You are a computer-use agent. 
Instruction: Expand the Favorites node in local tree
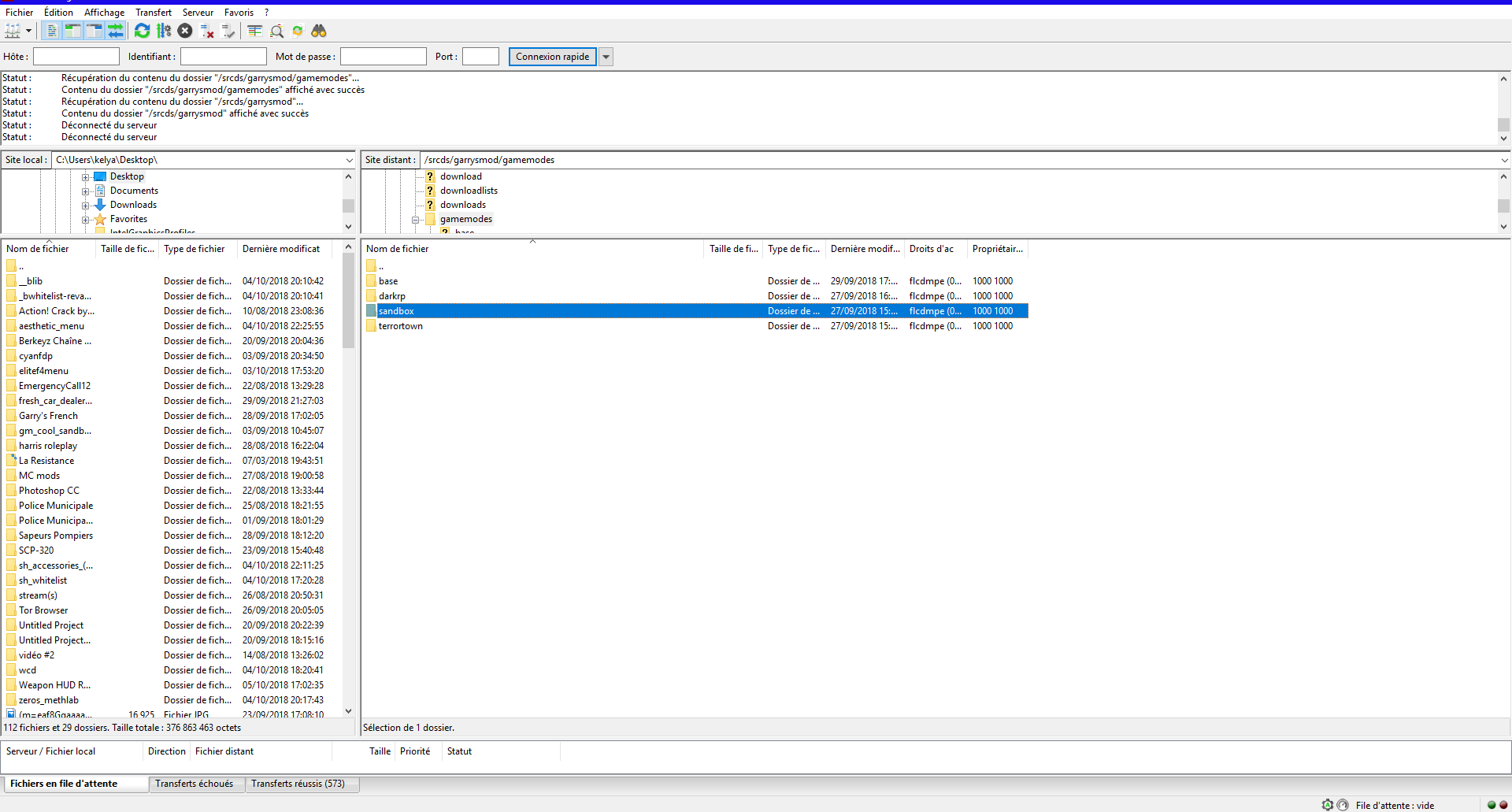[x=85, y=220]
